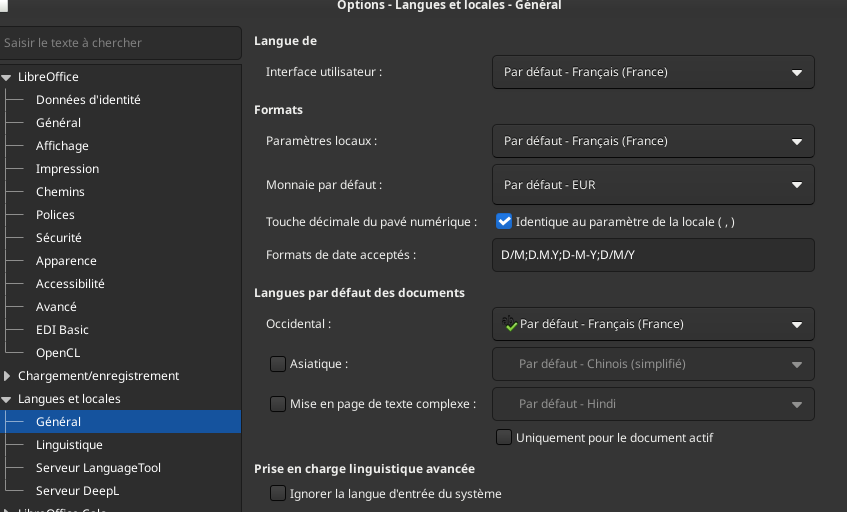Collapse the LibreOffice tree node

pyautogui.click(x=8, y=77)
